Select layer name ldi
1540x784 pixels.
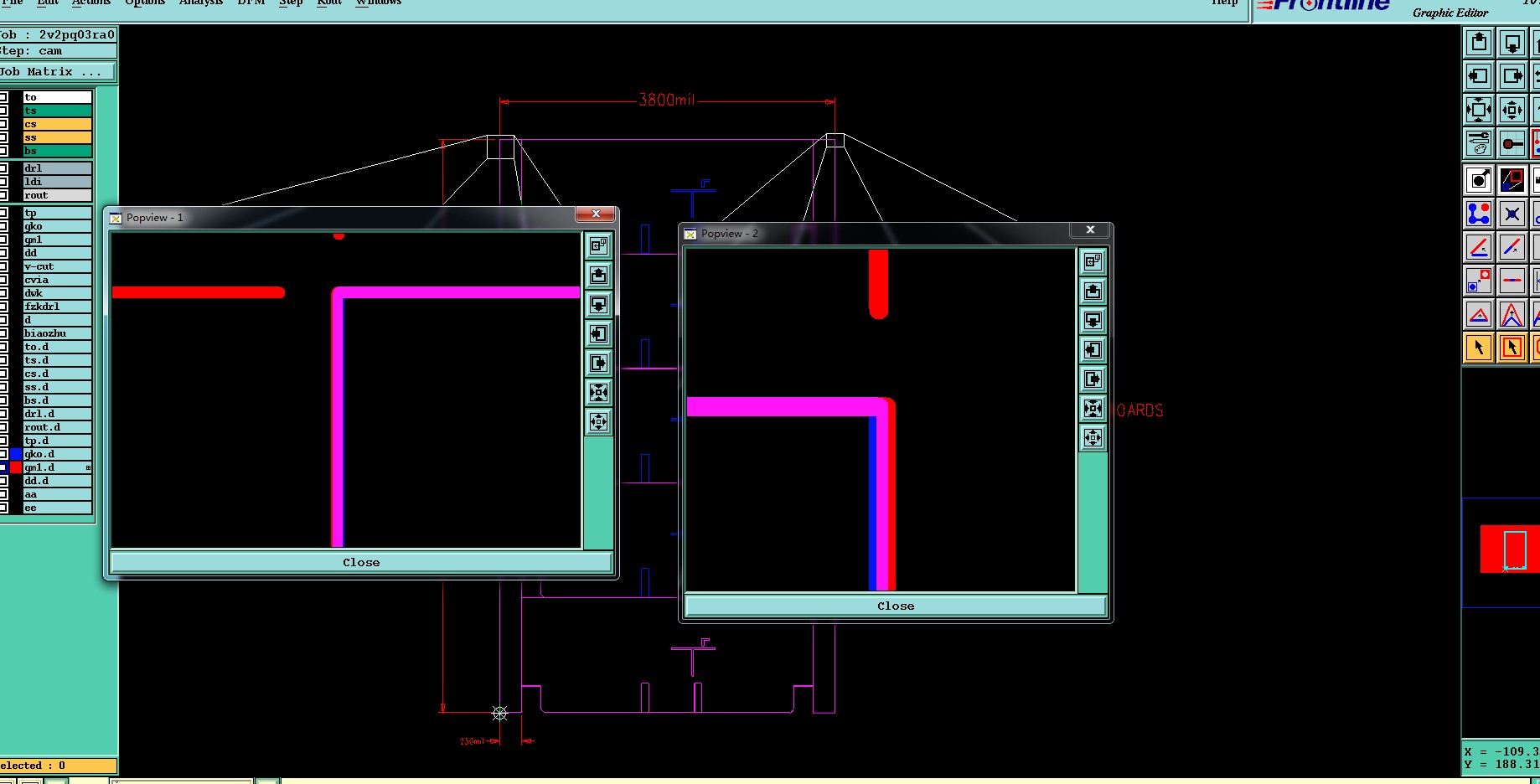(57, 182)
